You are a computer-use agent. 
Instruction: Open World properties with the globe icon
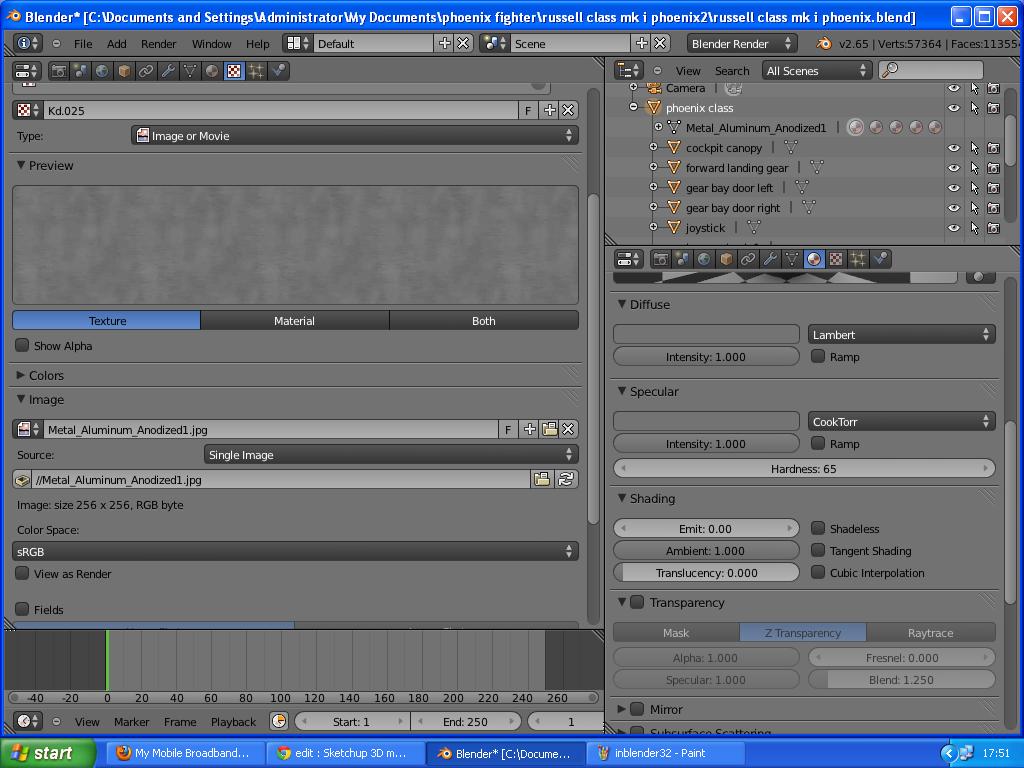(703, 259)
